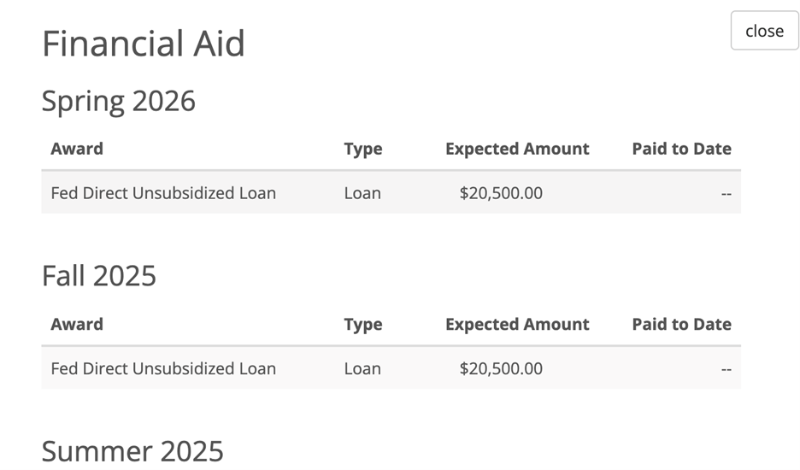Viewport: 800px width, 470px height.
Task: Click the Award column header under Spring 2026
Action: click(77, 149)
